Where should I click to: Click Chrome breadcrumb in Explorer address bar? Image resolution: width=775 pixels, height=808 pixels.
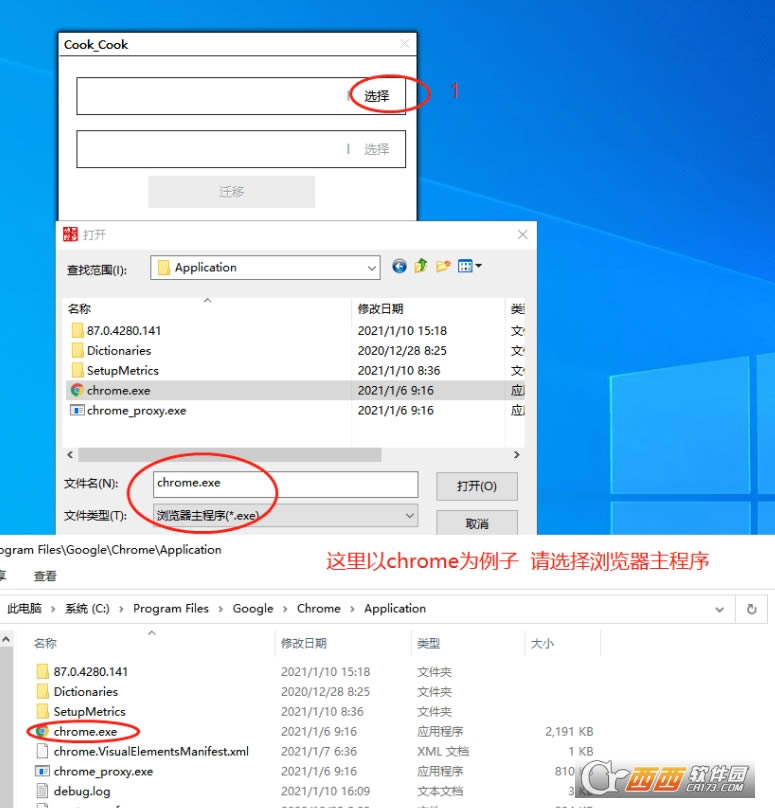[318, 609]
